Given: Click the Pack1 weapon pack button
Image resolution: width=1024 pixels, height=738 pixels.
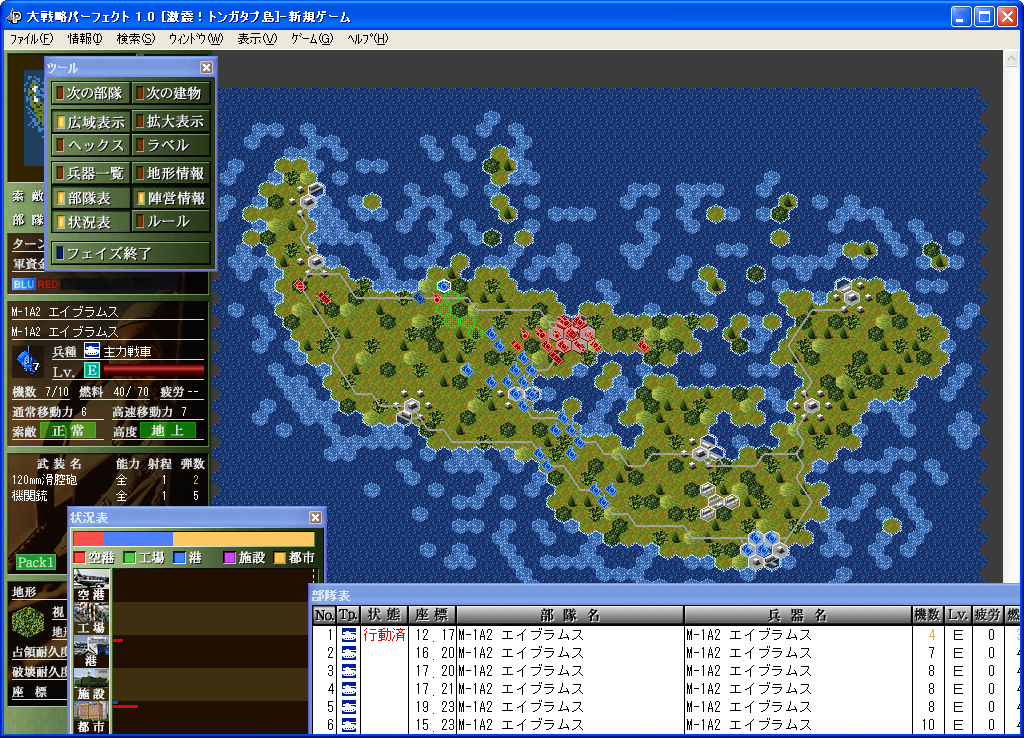Looking at the screenshot, I should click(x=35, y=562).
